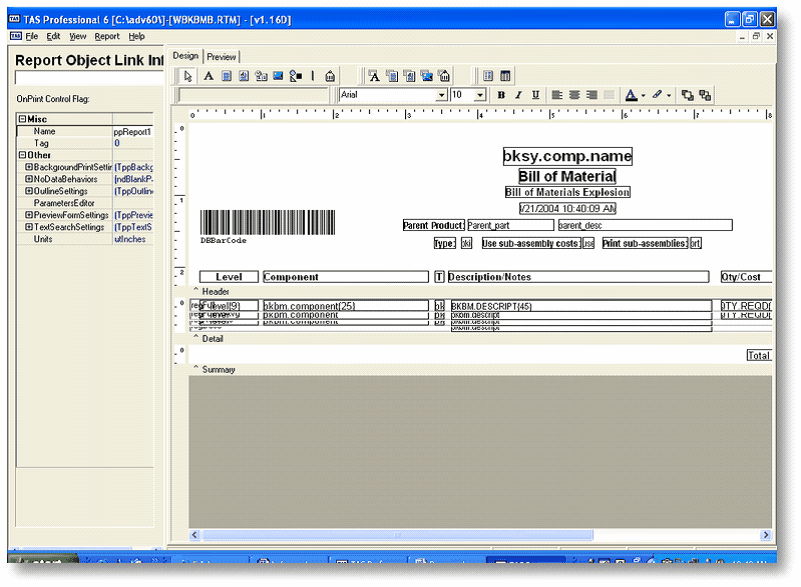801x587 pixels.
Task: Switch to the Preview tab
Action: (x=221, y=57)
